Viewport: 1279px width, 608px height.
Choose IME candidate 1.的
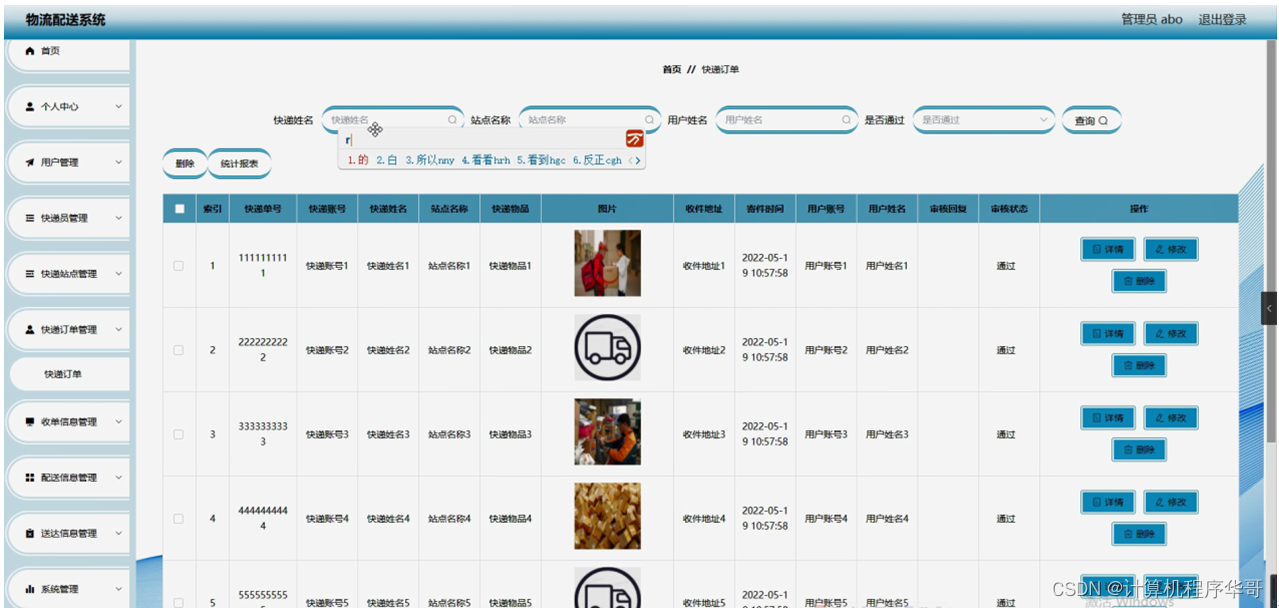click(358, 160)
